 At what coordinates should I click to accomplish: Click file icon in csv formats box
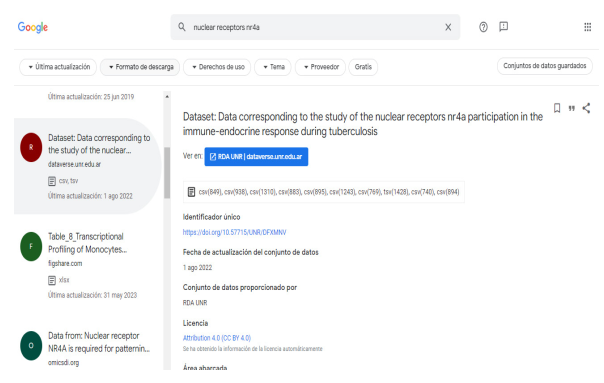191,192
